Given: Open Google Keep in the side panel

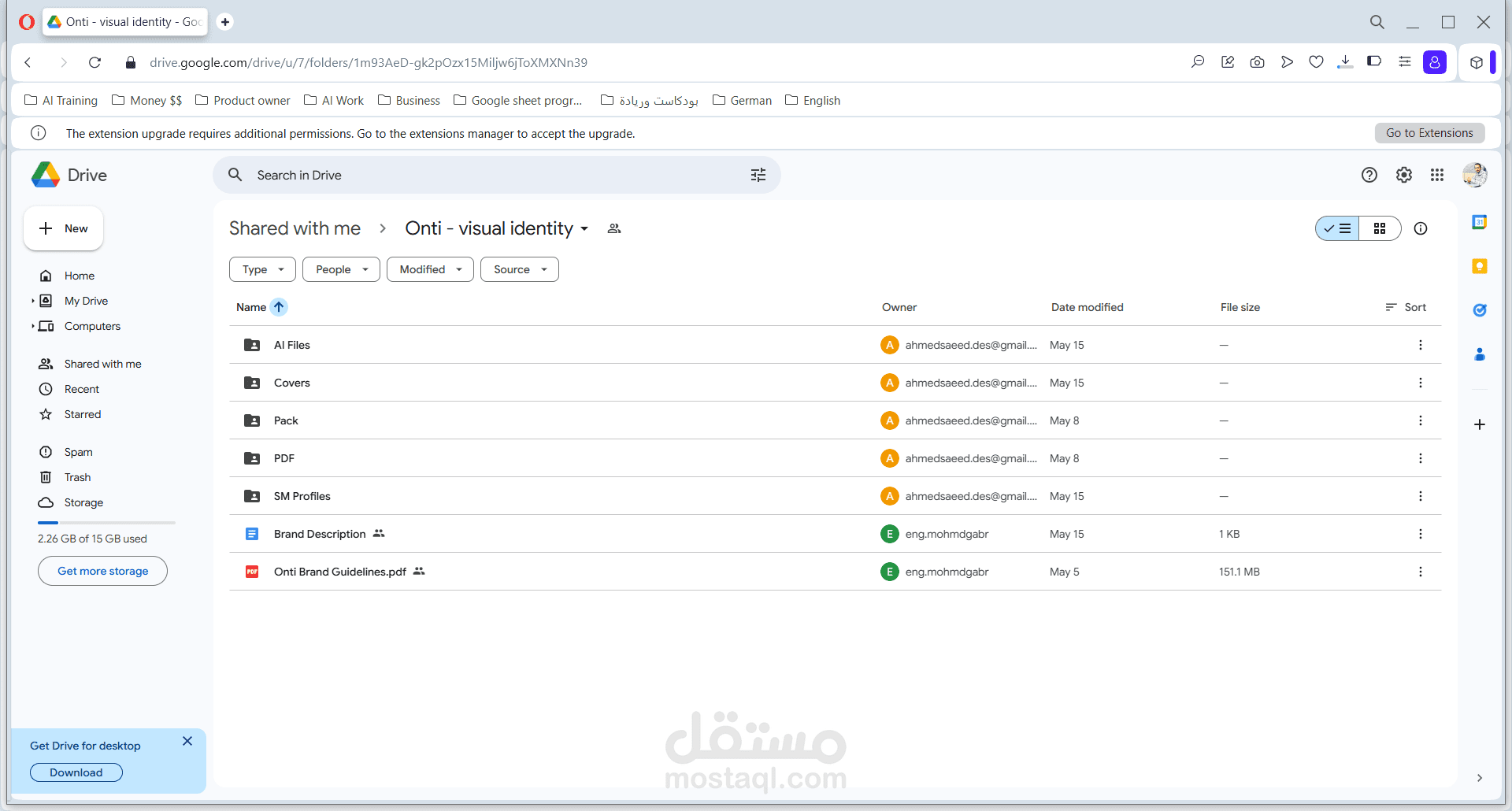Looking at the screenshot, I should (1480, 266).
